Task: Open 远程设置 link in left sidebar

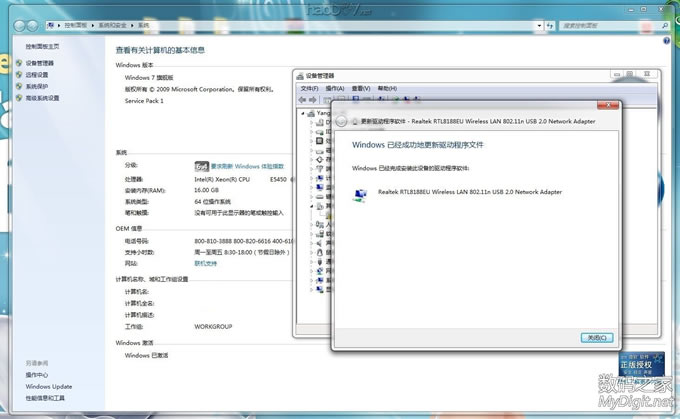Action: (37, 75)
